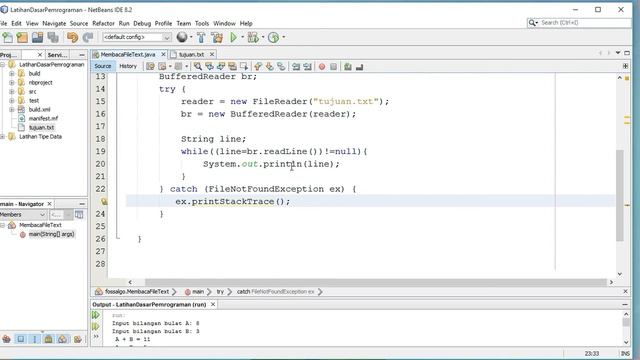Click the Open Project toolbar icon
This screenshot has height=360, width=640.
[x=37, y=38]
